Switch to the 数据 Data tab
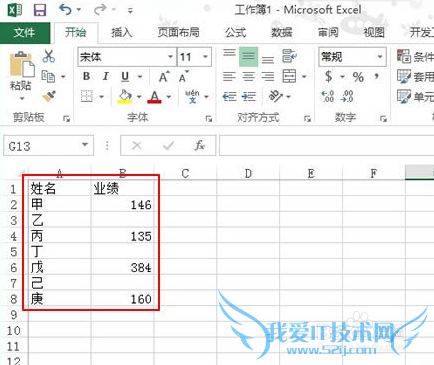 point(282,33)
